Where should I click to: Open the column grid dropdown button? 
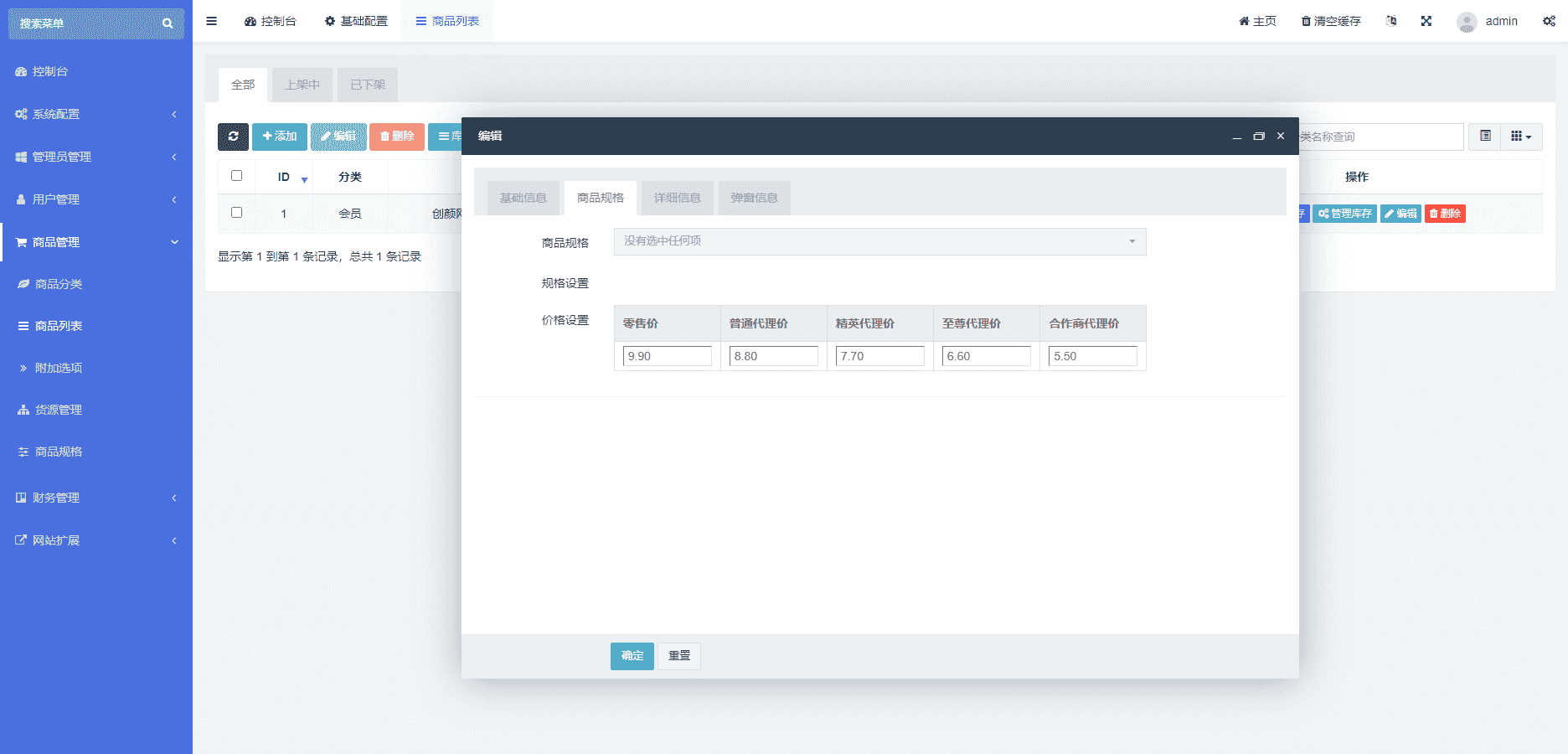tap(1521, 137)
